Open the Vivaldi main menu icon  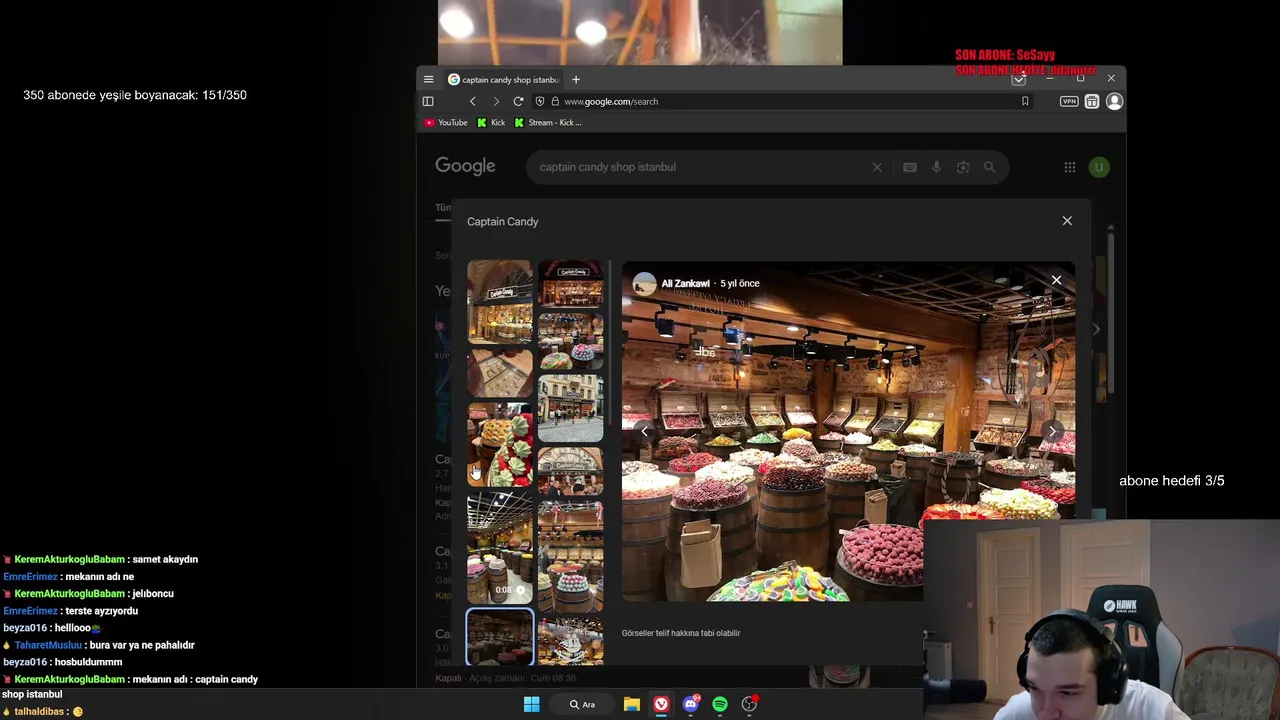click(428, 79)
